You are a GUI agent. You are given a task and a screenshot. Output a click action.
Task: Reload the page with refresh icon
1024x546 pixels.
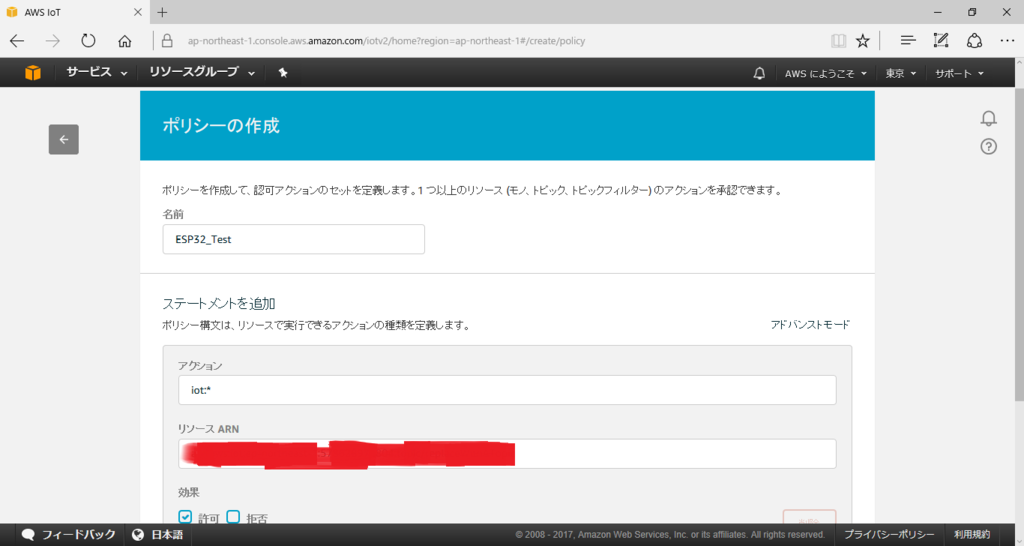[88, 40]
